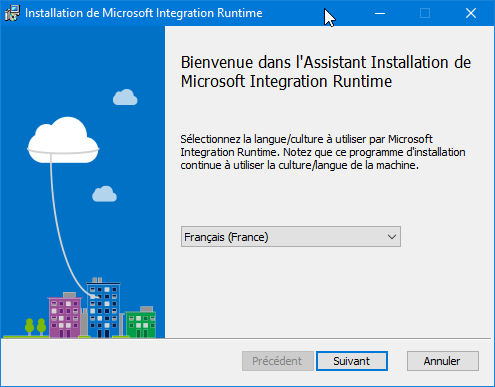Continue with the Suivant button
The height and width of the screenshot is (387, 495).
(352, 361)
